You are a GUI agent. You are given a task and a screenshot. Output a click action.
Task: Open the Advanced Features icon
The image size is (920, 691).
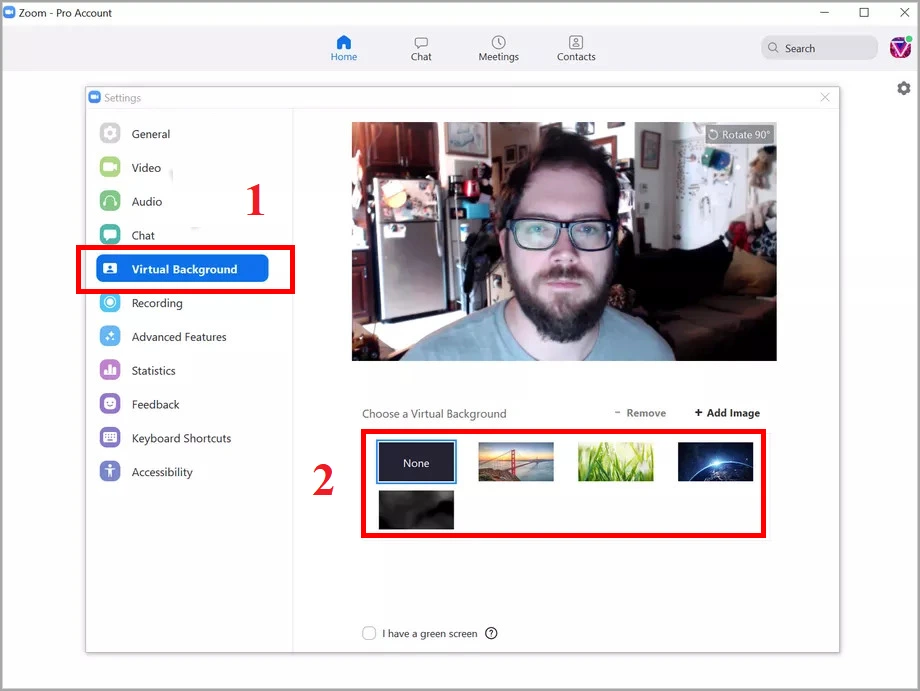pyautogui.click(x=108, y=337)
